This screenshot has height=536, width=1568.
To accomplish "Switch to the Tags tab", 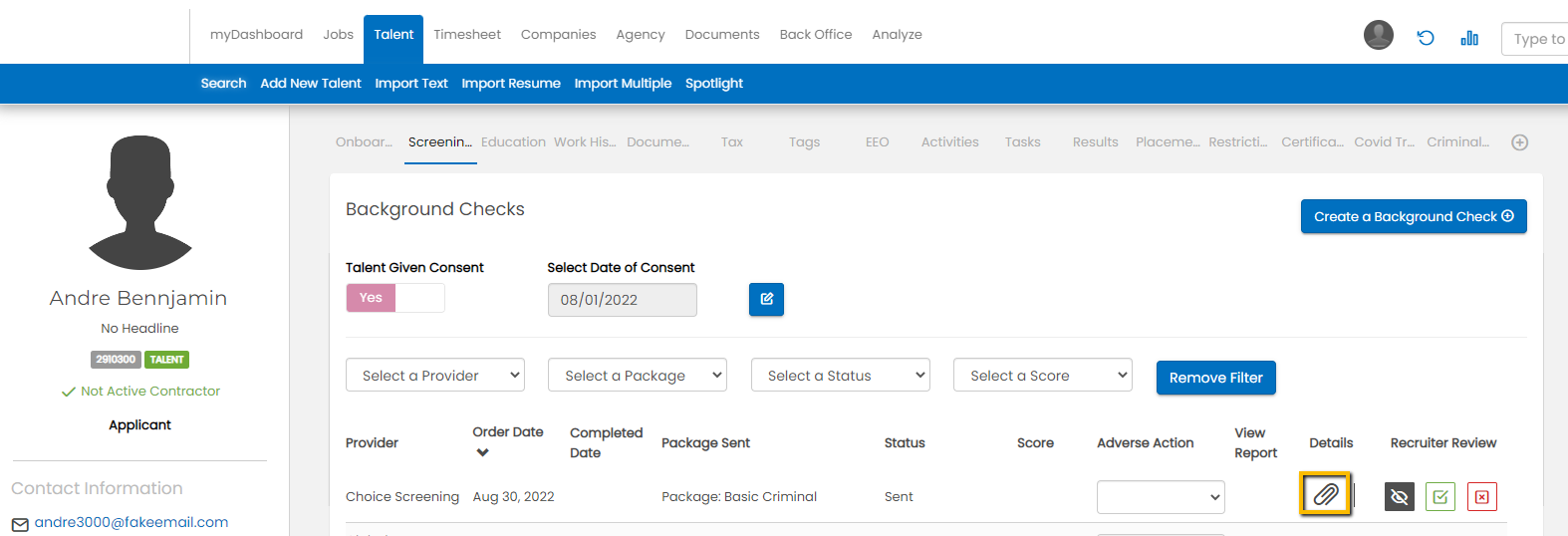I will (x=805, y=142).
